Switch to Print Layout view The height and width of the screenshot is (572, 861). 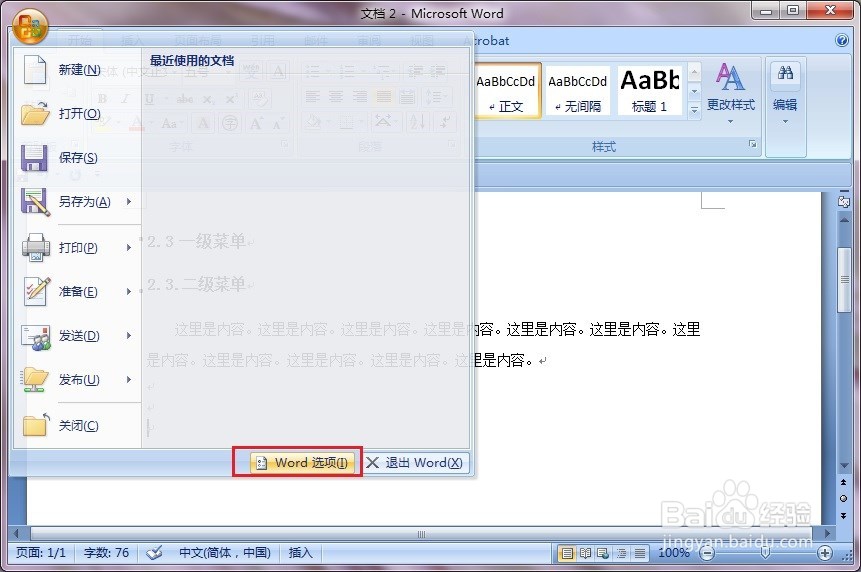point(567,553)
